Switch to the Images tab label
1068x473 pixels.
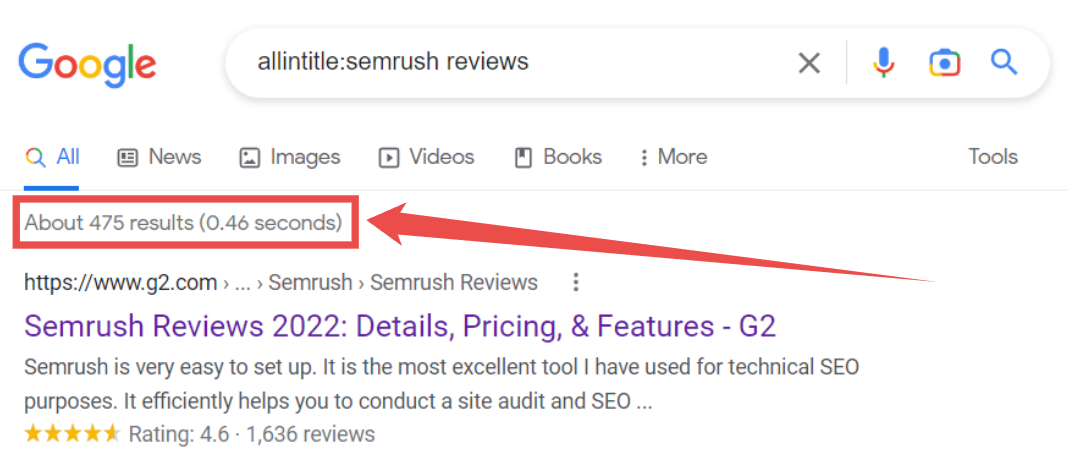(305, 157)
